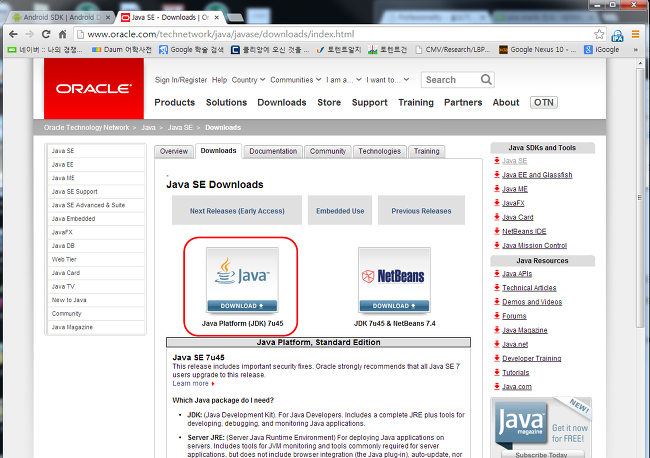This screenshot has width=650, height=458.
Task: Expand the 'I am a...' dropdown
Action: (344, 80)
